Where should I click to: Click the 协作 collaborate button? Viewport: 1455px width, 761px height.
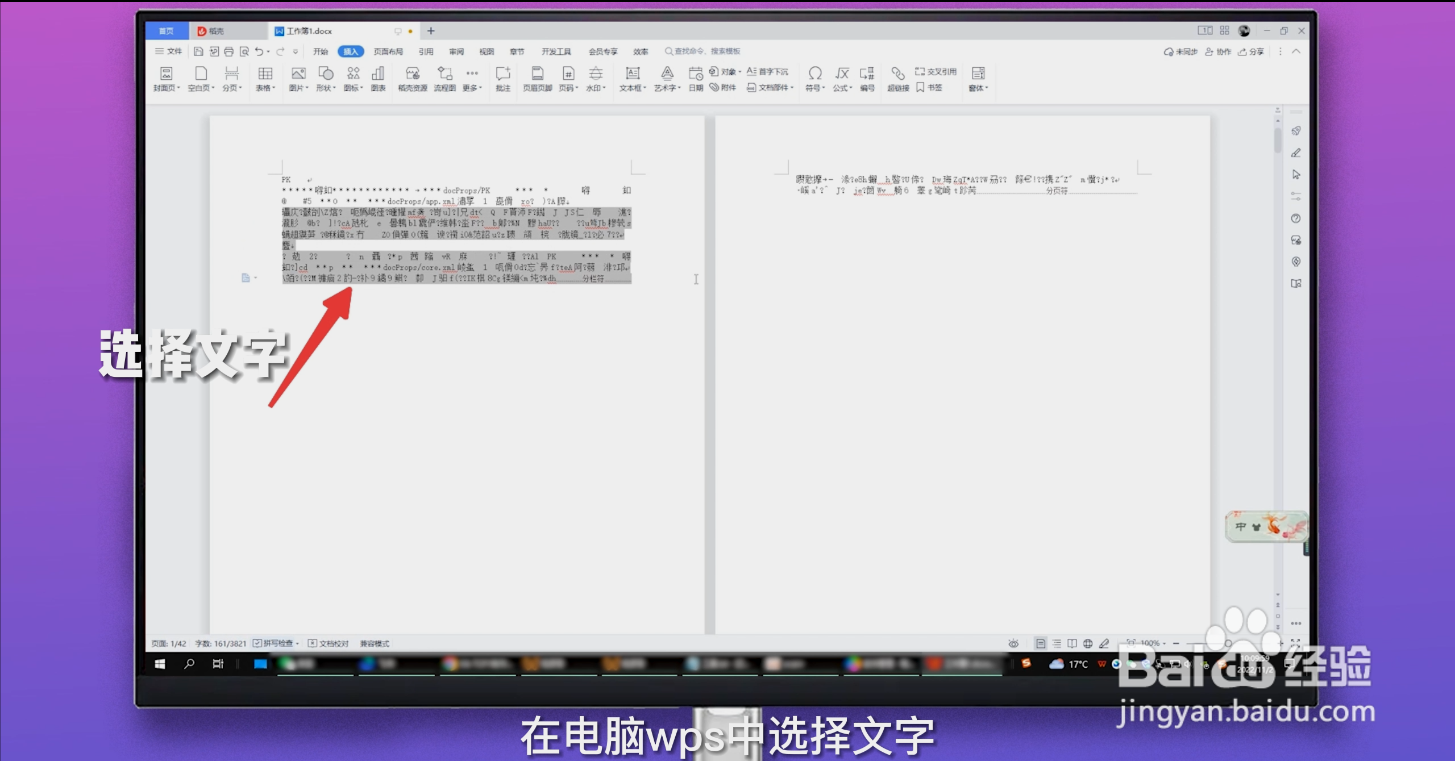(1218, 51)
